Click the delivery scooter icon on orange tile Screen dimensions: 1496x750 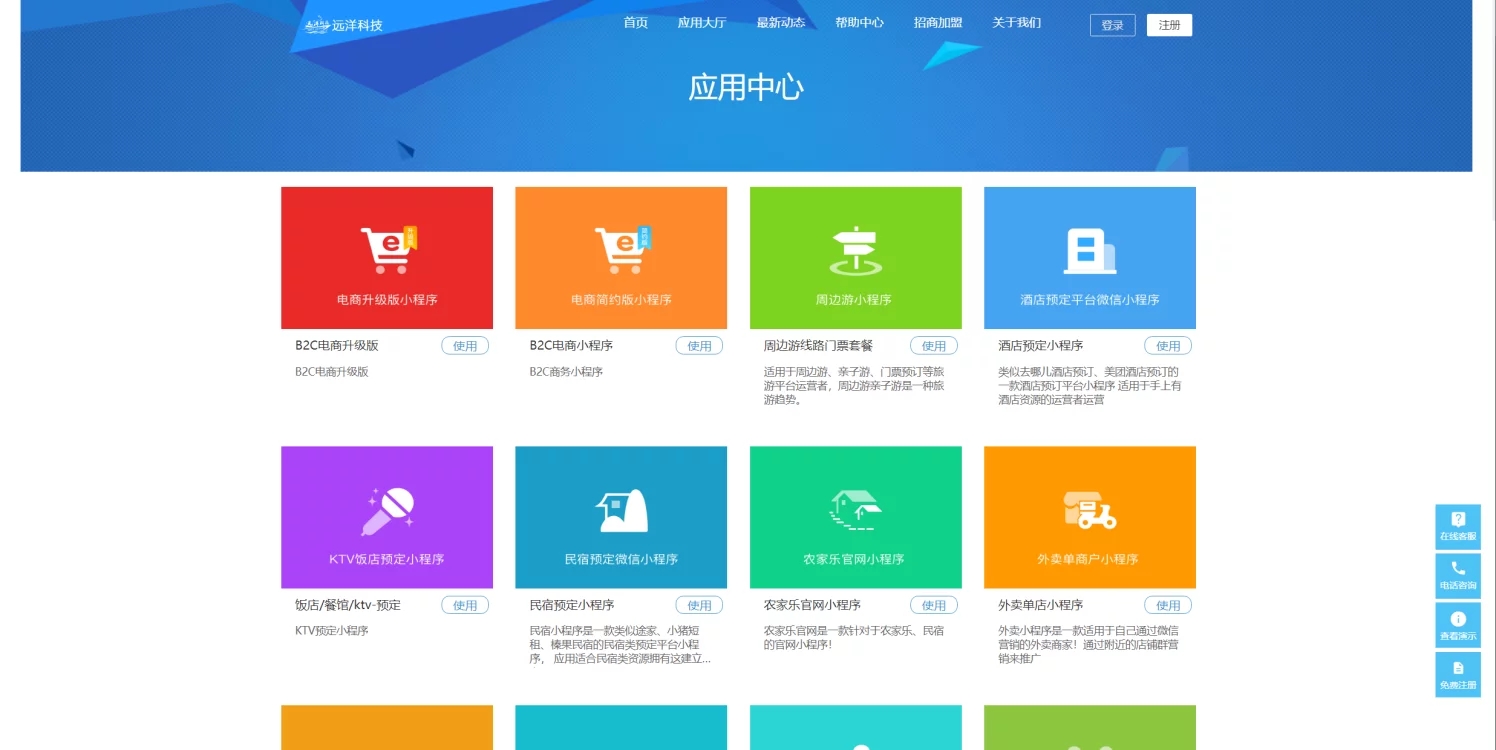coord(1089,510)
